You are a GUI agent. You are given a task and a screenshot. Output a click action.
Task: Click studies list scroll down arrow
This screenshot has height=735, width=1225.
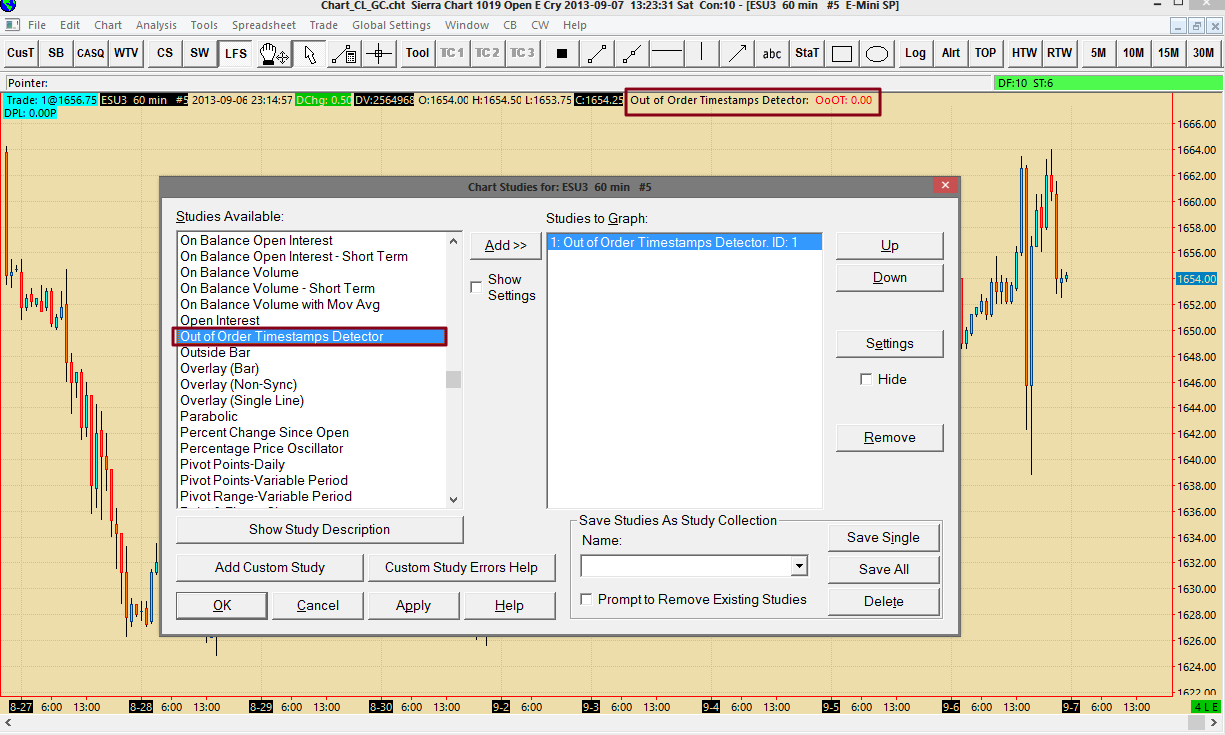(454, 499)
